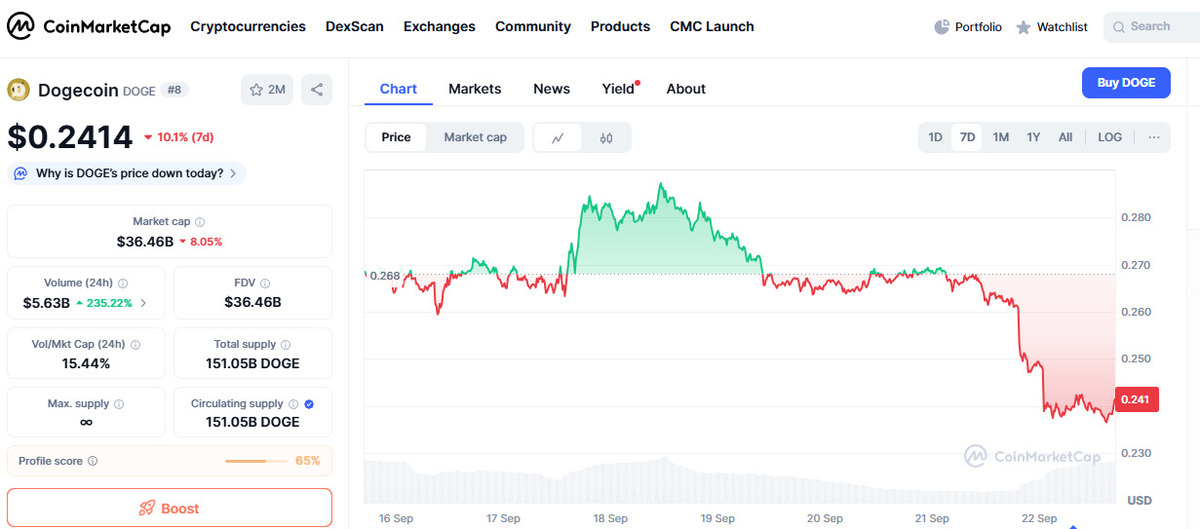
Task: Click the 151.05B DOGE total supply value
Action: pos(253,363)
